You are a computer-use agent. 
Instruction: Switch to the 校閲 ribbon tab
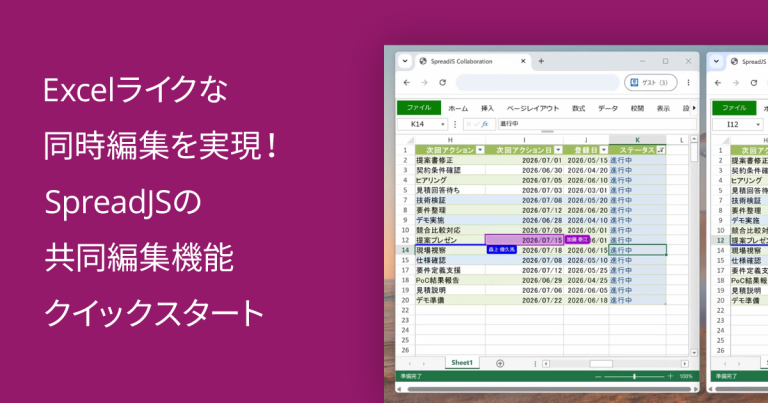pyautogui.click(x=637, y=108)
